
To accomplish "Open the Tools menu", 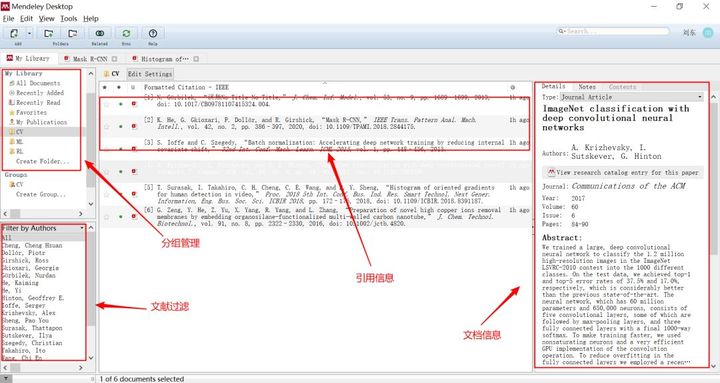I will 68,18.
